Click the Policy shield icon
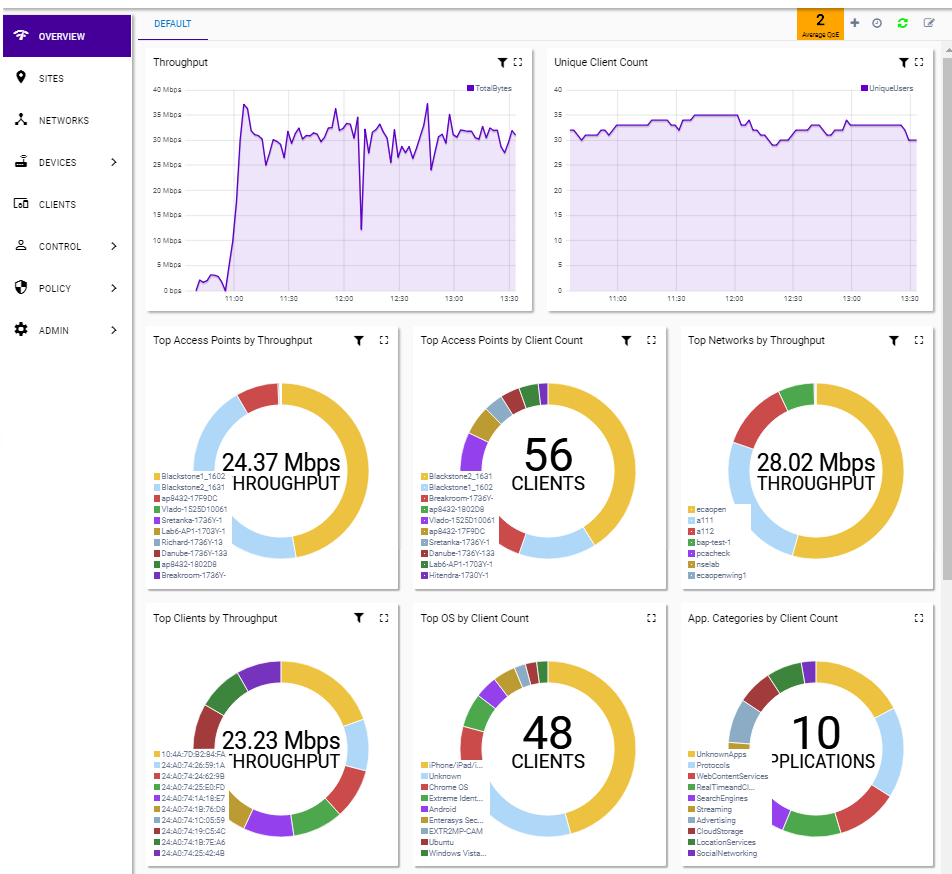 pos(21,287)
